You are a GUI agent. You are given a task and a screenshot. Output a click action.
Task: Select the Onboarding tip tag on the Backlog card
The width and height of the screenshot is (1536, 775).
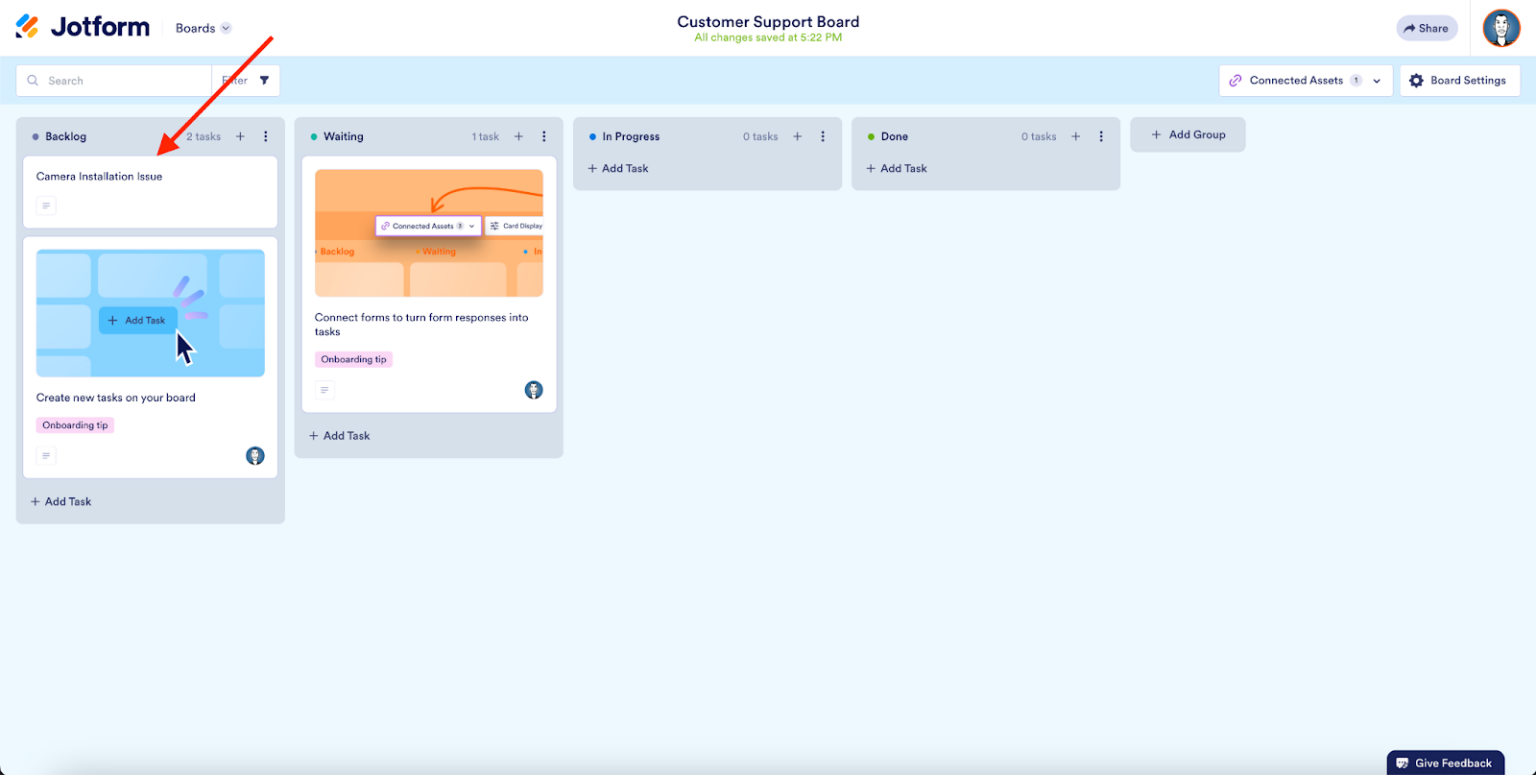74,425
